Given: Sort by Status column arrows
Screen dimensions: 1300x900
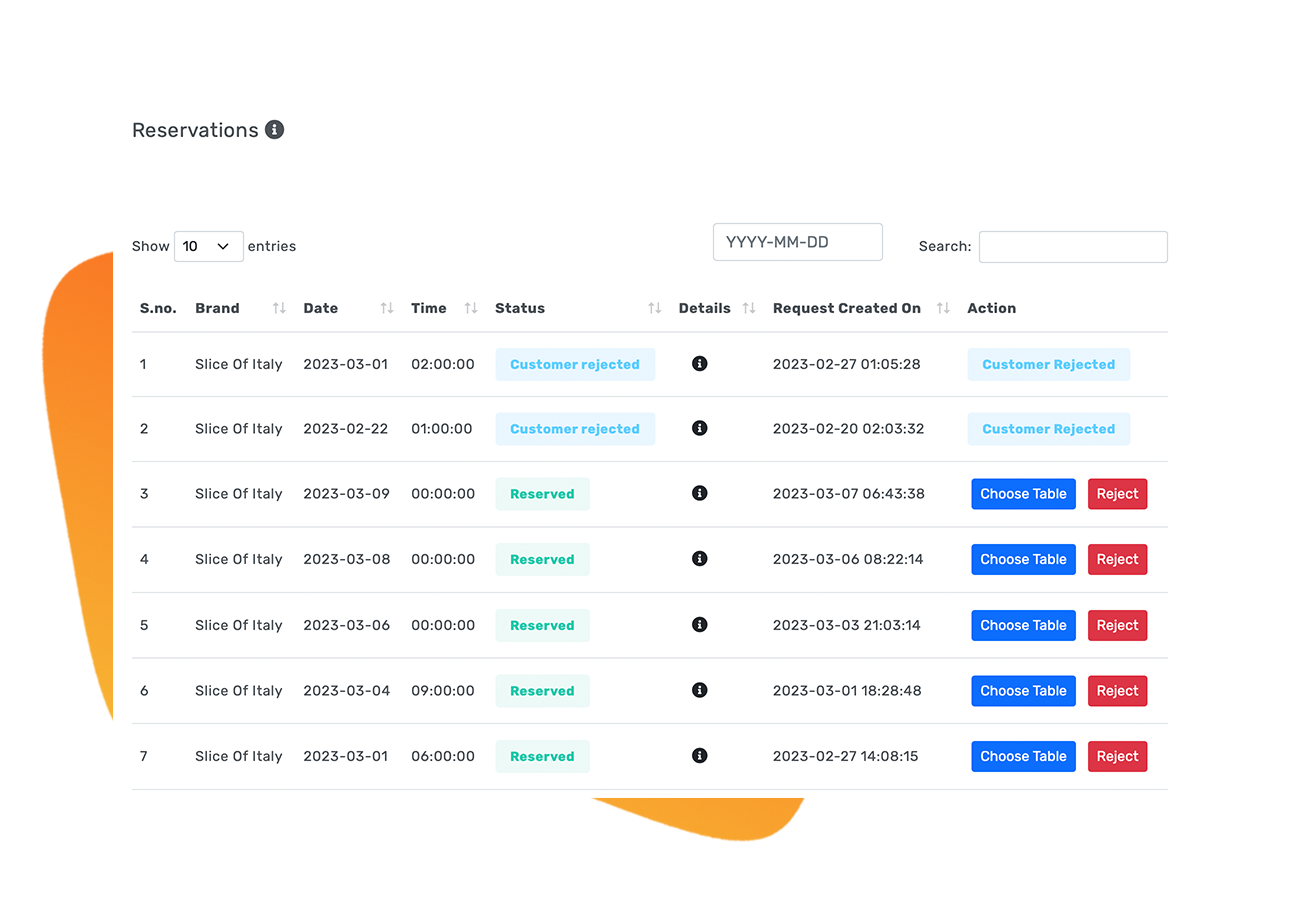Looking at the screenshot, I should pos(655,308).
